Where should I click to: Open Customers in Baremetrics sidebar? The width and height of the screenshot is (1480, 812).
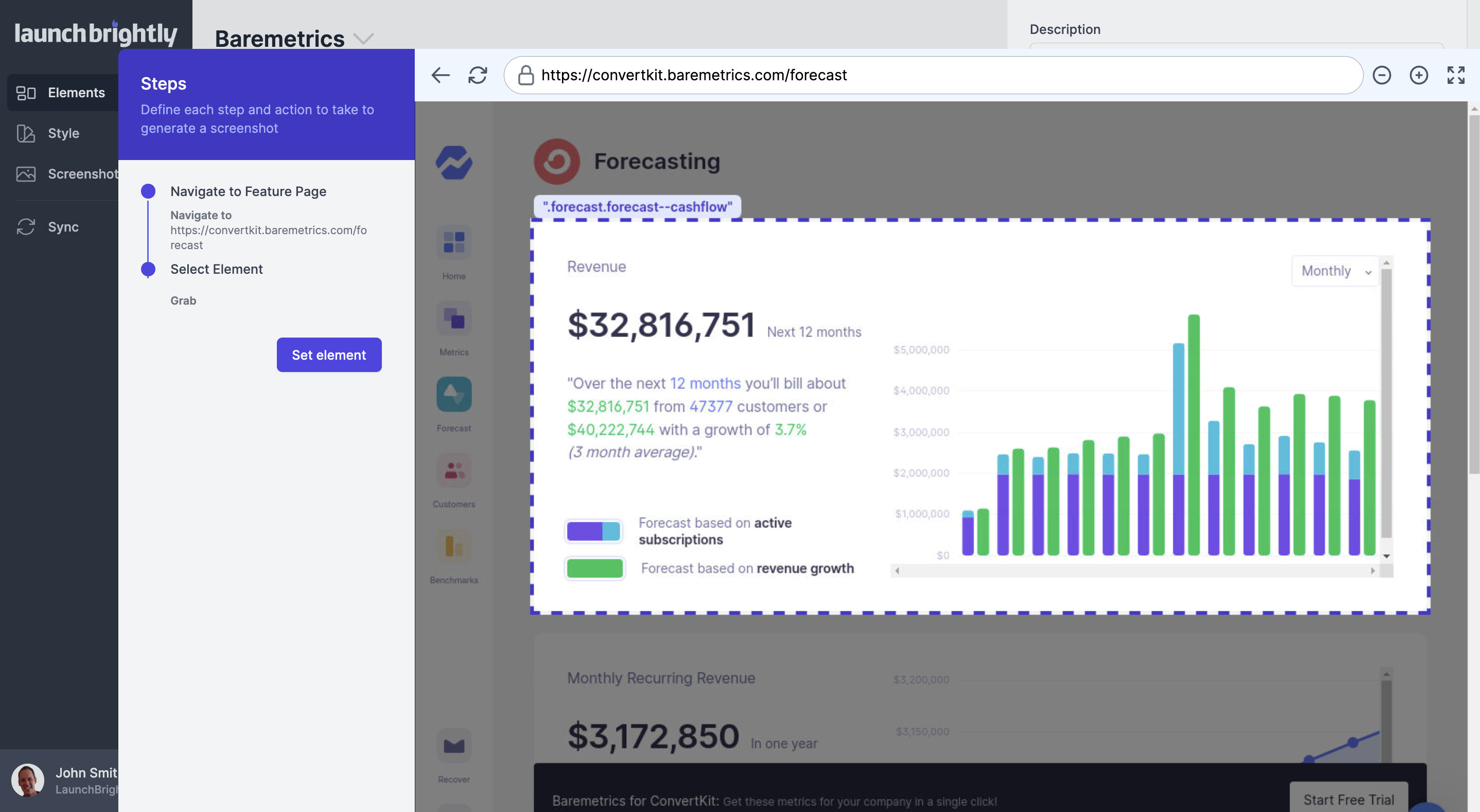(x=454, y=480)
